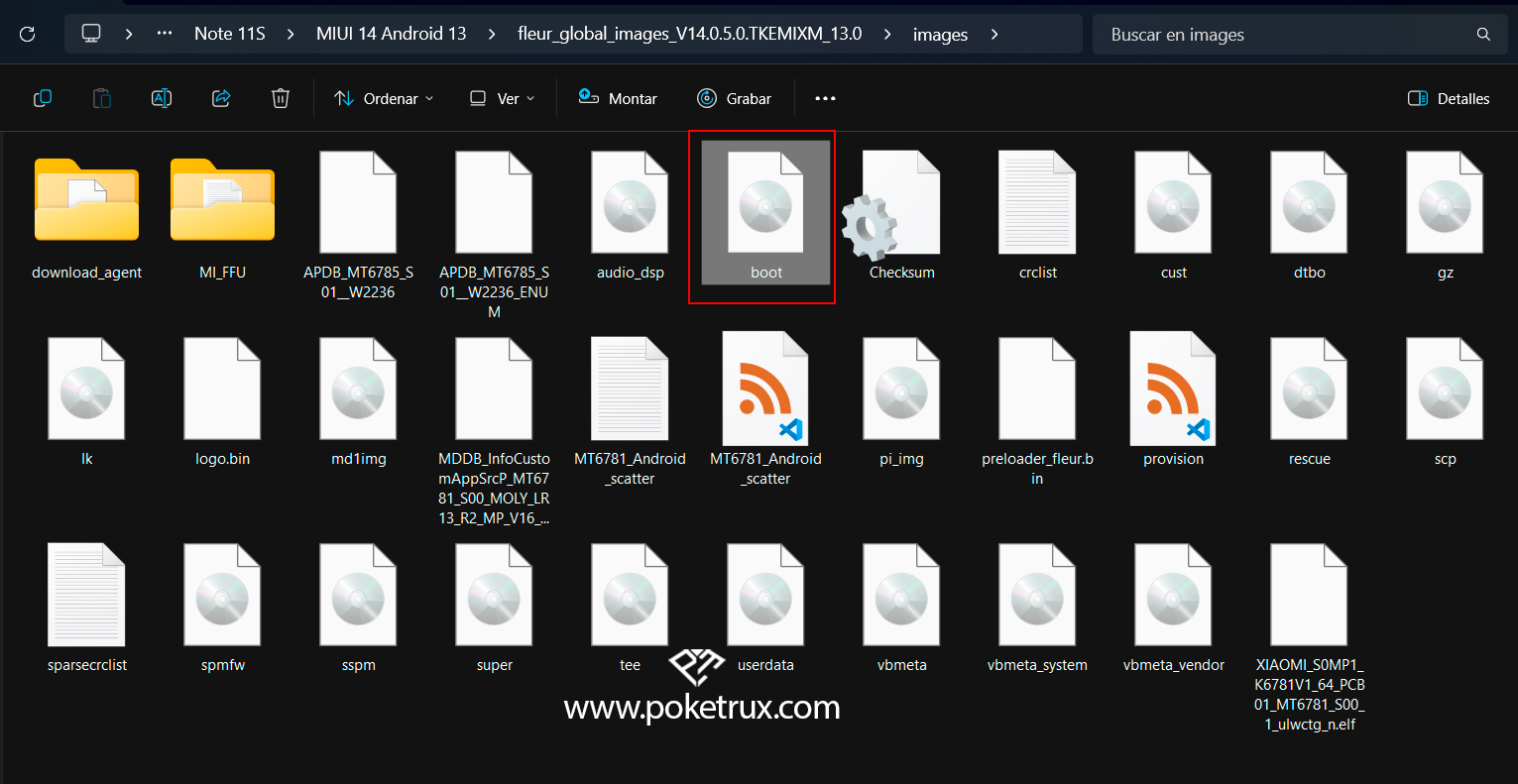Screen dimensions: 1518x784
Task: Select the pi_img image file
Action: 901,403
